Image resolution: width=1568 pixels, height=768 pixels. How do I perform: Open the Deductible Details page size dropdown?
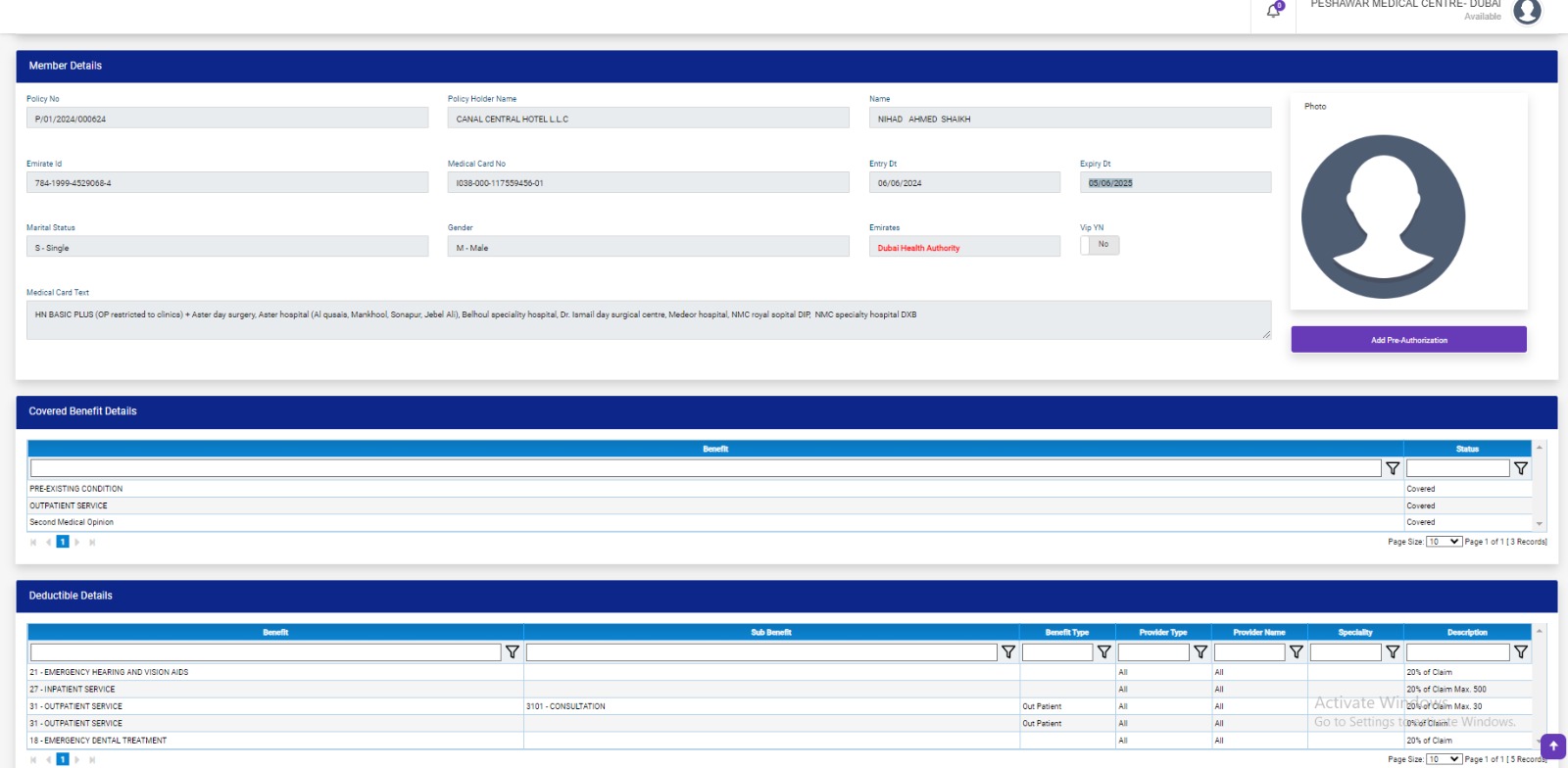1444,759
